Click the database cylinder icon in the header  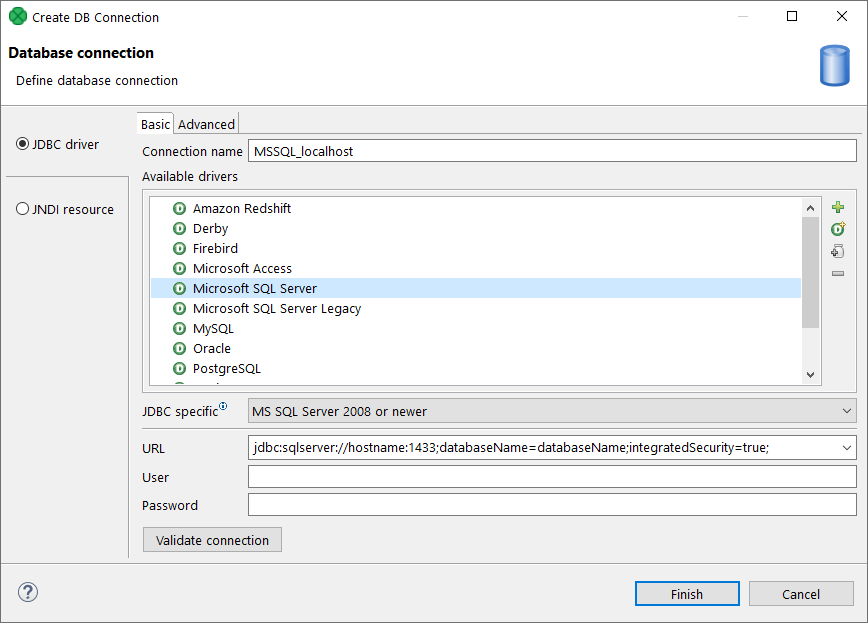[x=835, y=66]
